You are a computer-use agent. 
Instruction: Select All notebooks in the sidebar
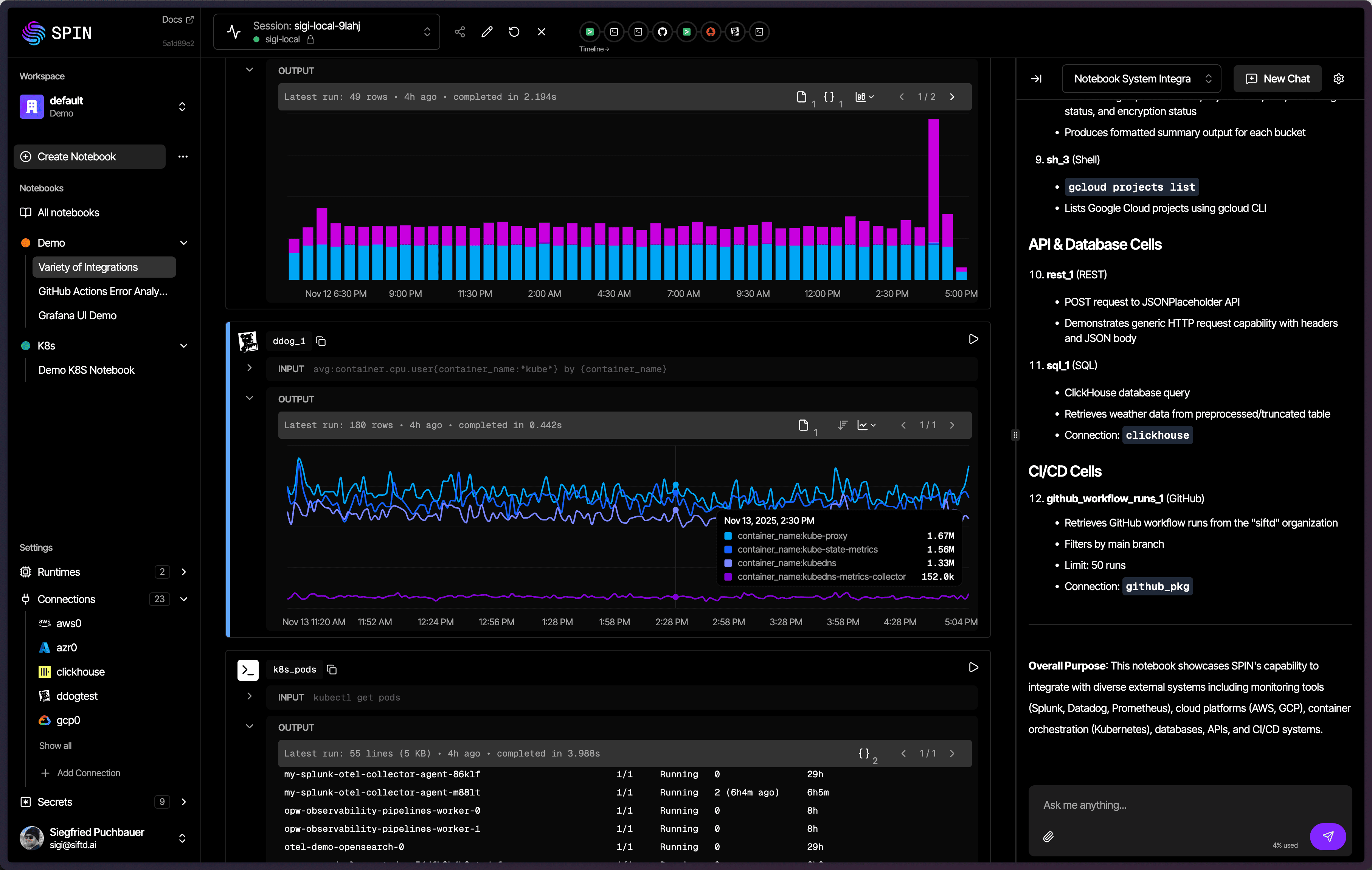(68, 212)
